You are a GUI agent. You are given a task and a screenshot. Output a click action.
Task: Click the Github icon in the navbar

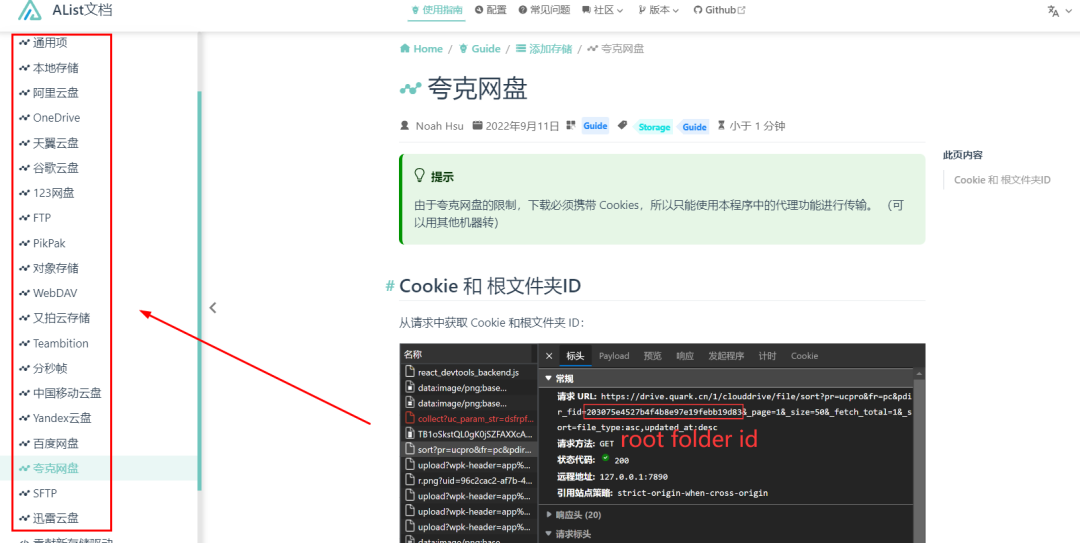(698, 10)
